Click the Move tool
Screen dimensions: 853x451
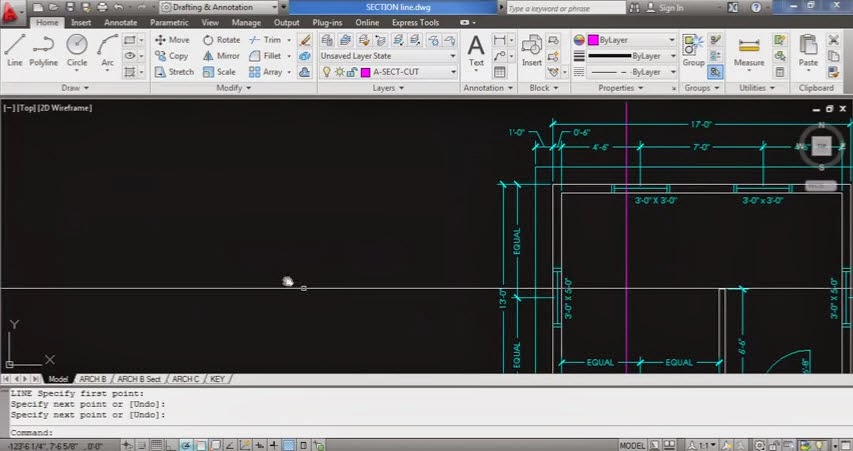(172, 40)
